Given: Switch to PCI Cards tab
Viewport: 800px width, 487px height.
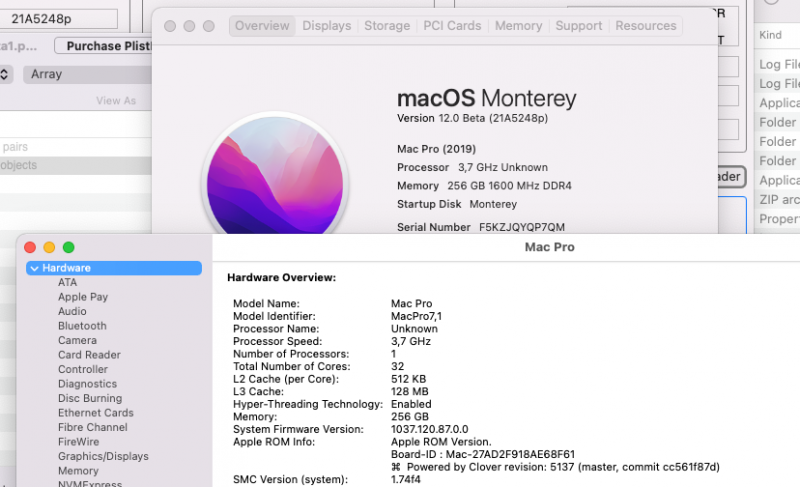Looking at the screenshot, I should click(x=452, y=25).
